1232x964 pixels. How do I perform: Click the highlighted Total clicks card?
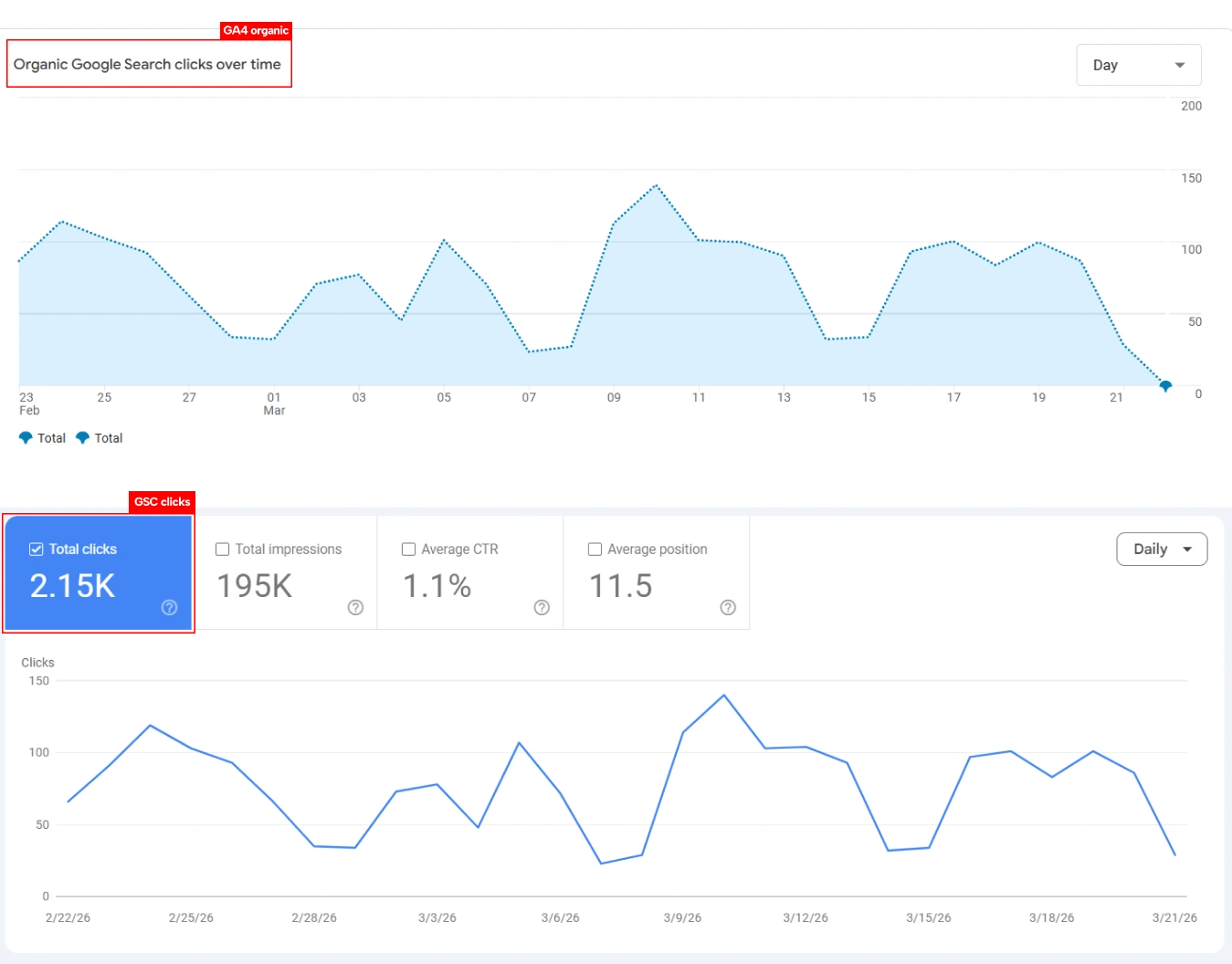[98, 573]
